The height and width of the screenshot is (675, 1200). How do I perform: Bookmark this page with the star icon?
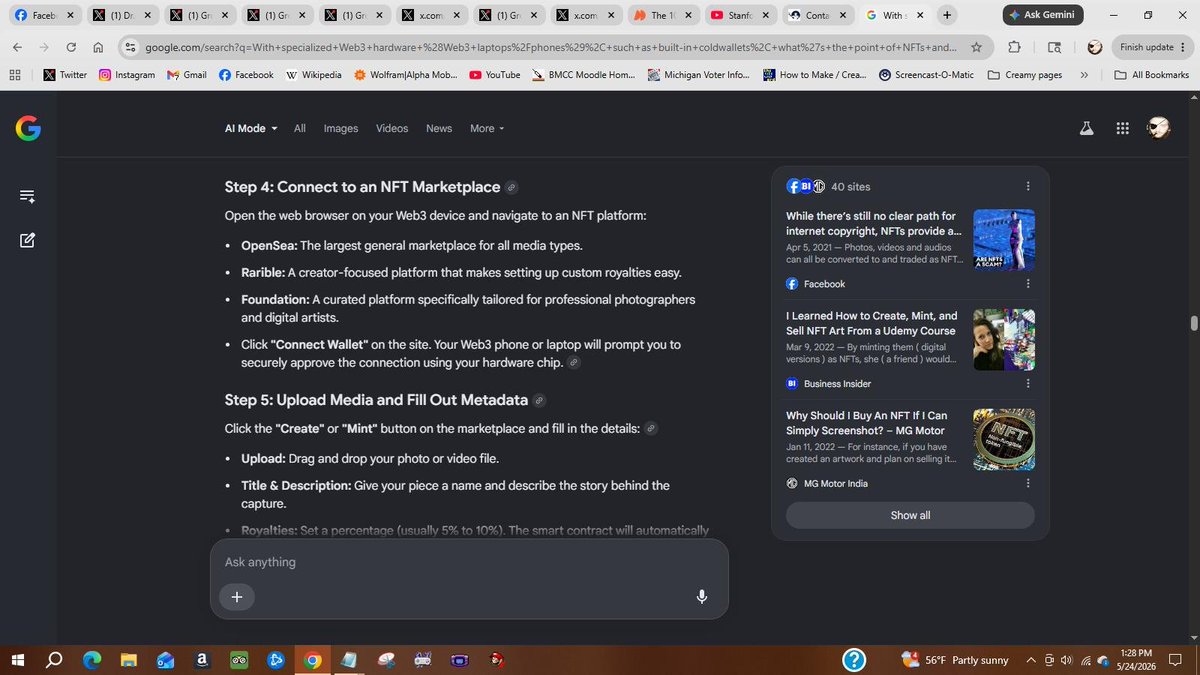(976, 47)
